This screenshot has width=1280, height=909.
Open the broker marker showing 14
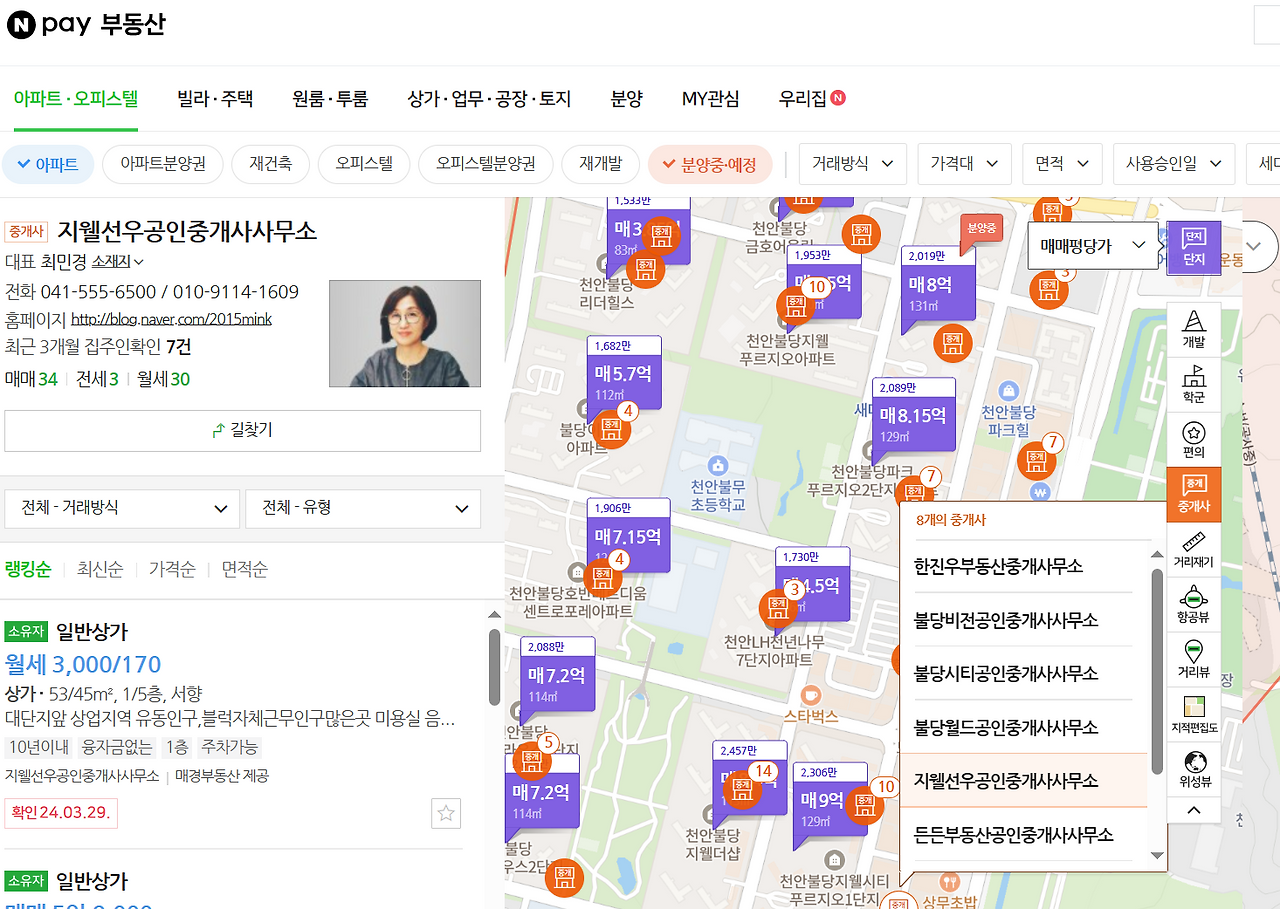(x=744, y=788)
